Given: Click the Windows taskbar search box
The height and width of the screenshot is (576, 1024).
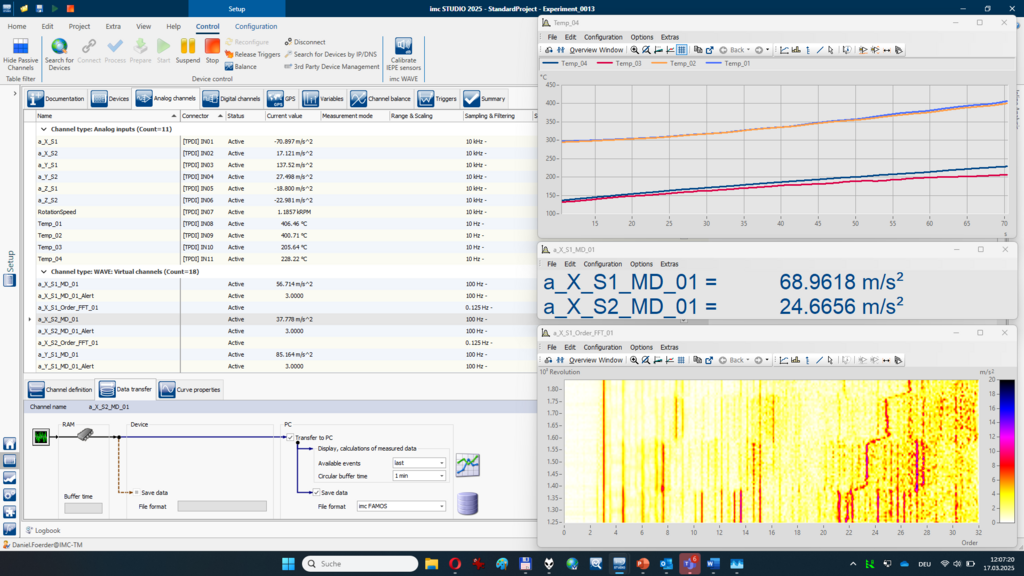Looking at the screenshot, I should (360, 564).
